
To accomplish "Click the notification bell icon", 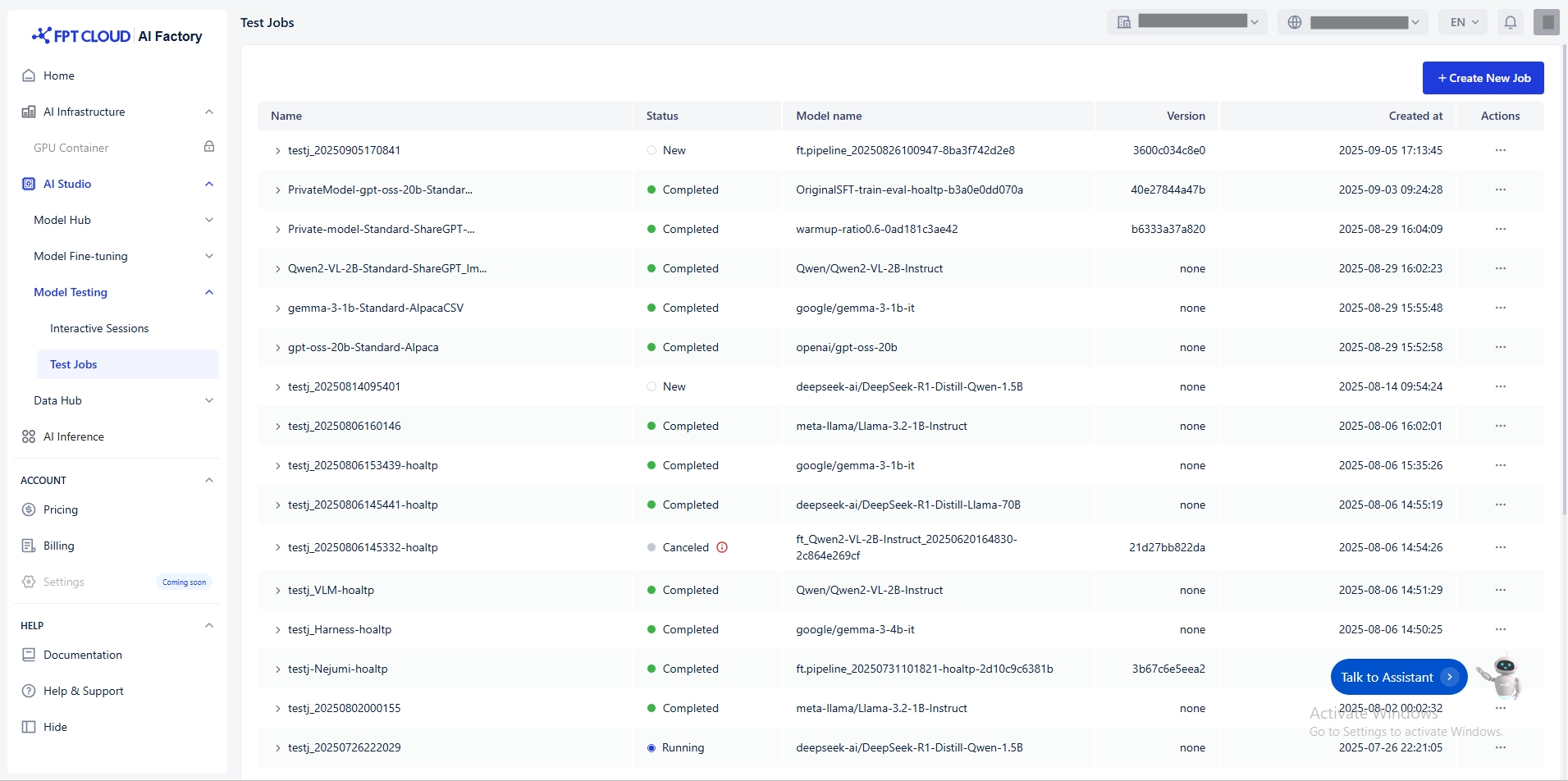I will [1510, 22].
